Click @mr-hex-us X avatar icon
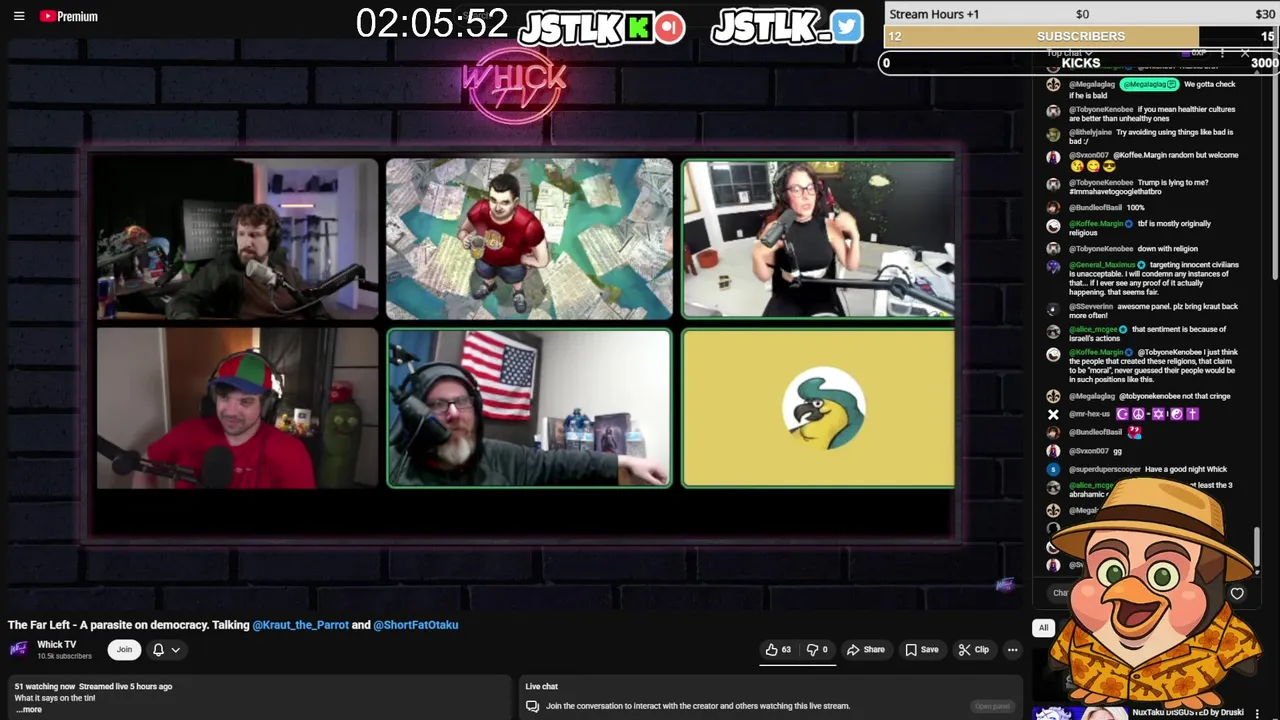The image size is (1280, 720). coord(1053,414)
